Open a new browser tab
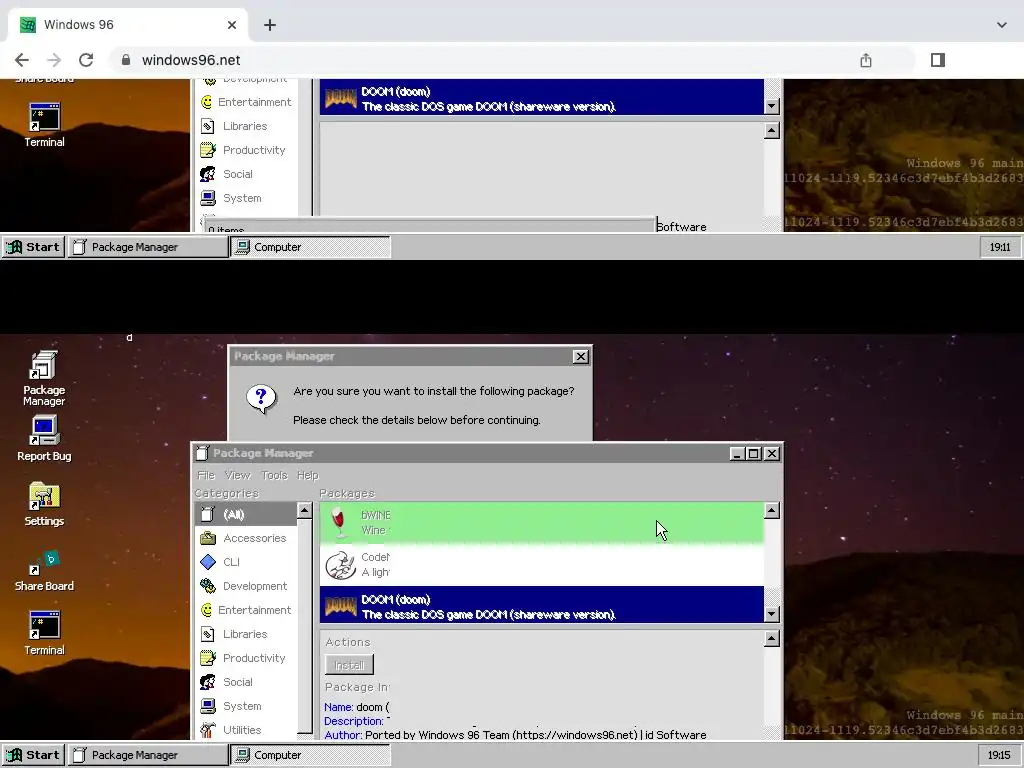 point(270,25)
